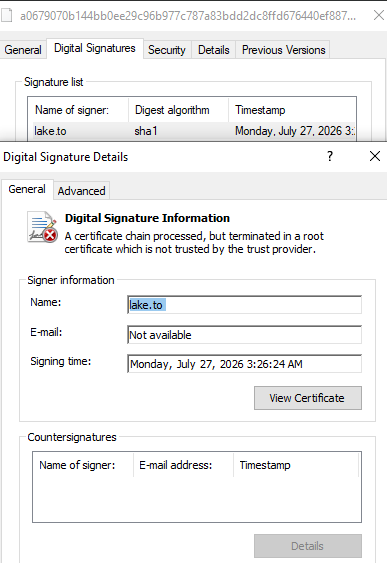This screenshot has width=387, height=563.
Task: Close the file properties window
Action: pyautogui.click(x=379, y=15)
